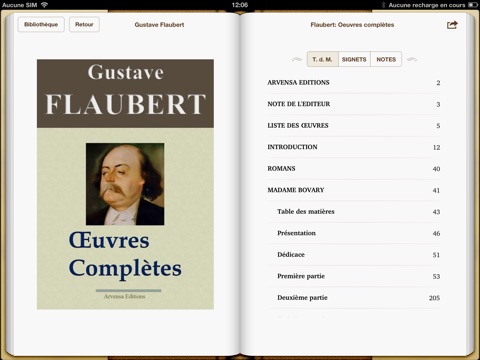Tap the Flaubert book cover image

pos(125,184)
